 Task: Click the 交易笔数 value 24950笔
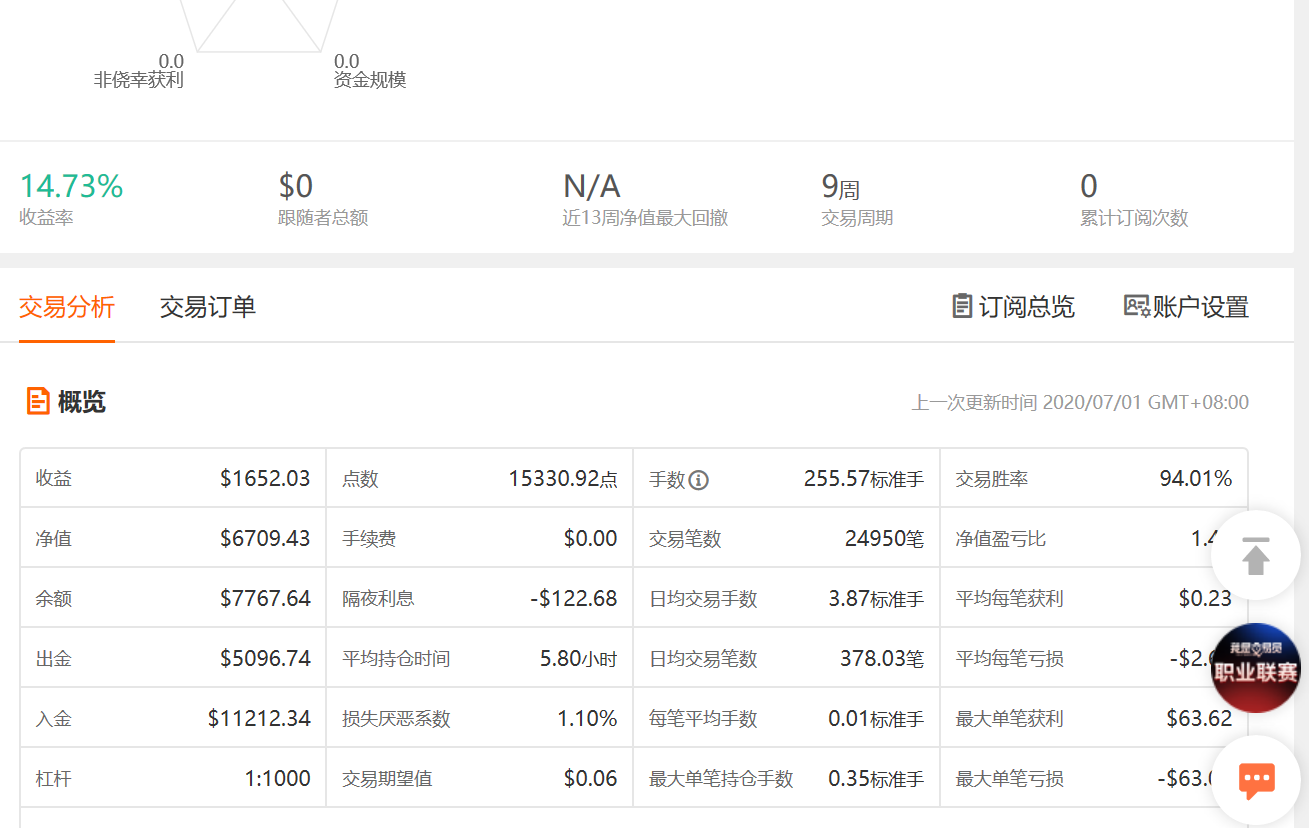[885, 539]
